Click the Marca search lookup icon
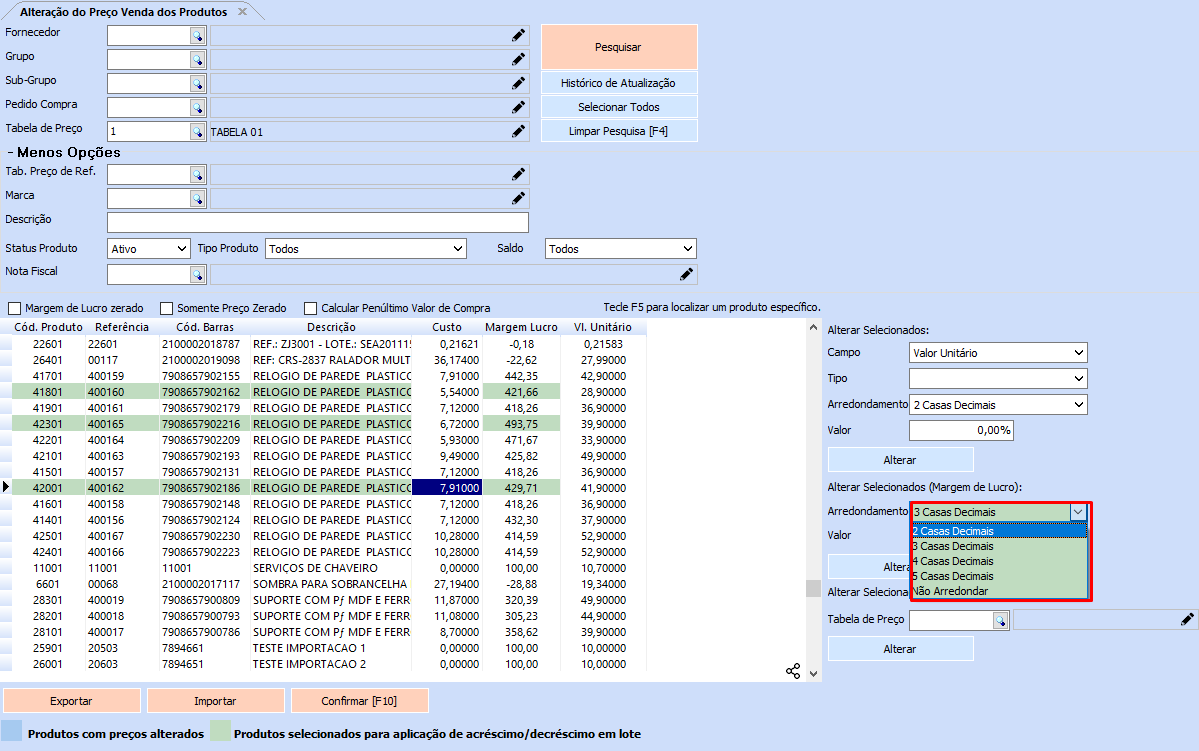This screenshot has height=751, width=1199. [198, 198]
